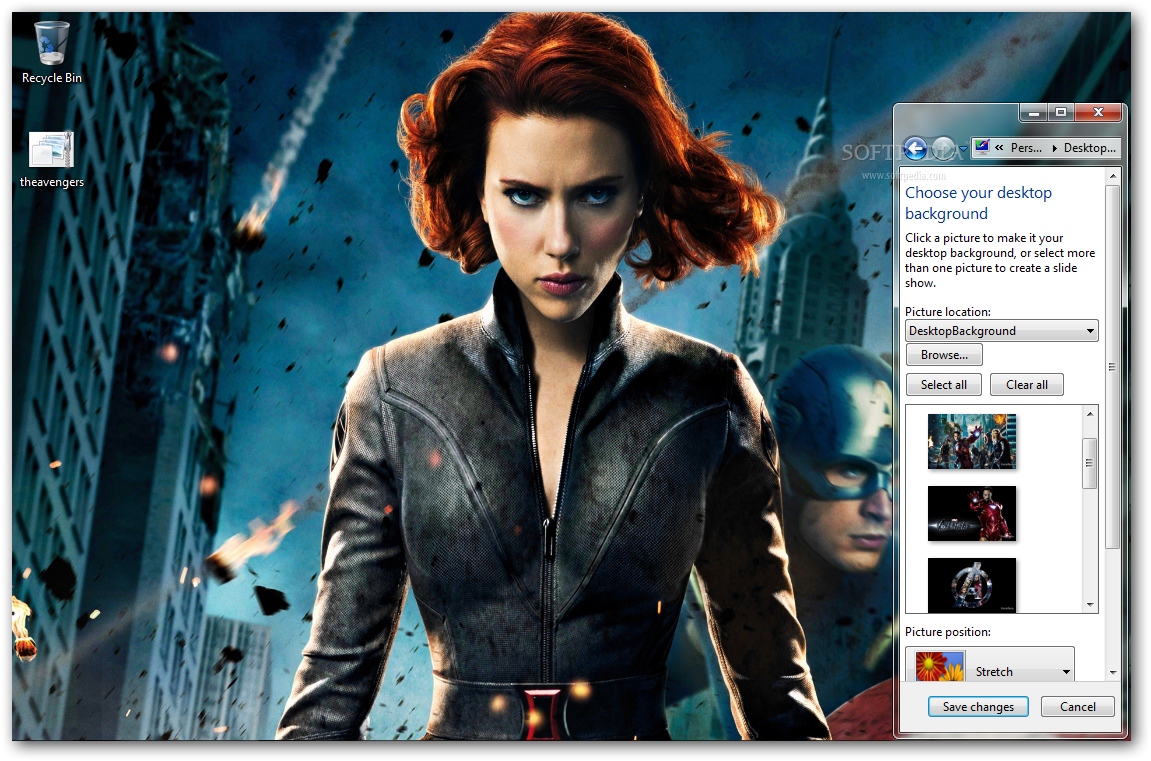Click the 'Picture location:' label

(x=948, y=311)
